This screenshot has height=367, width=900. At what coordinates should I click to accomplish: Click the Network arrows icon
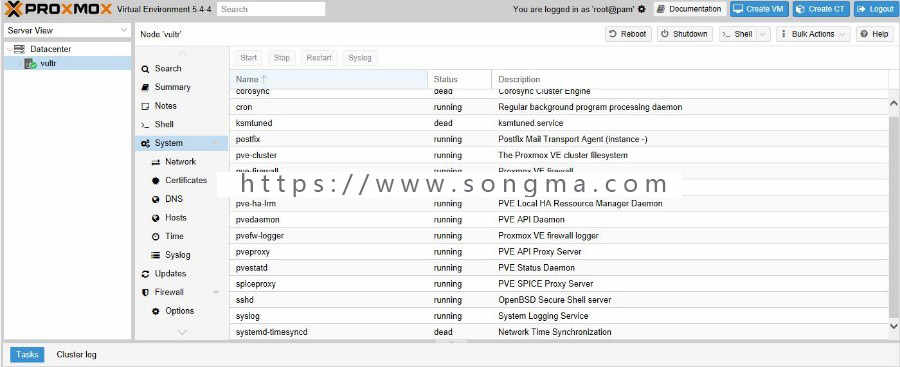[x=155, y=163]
